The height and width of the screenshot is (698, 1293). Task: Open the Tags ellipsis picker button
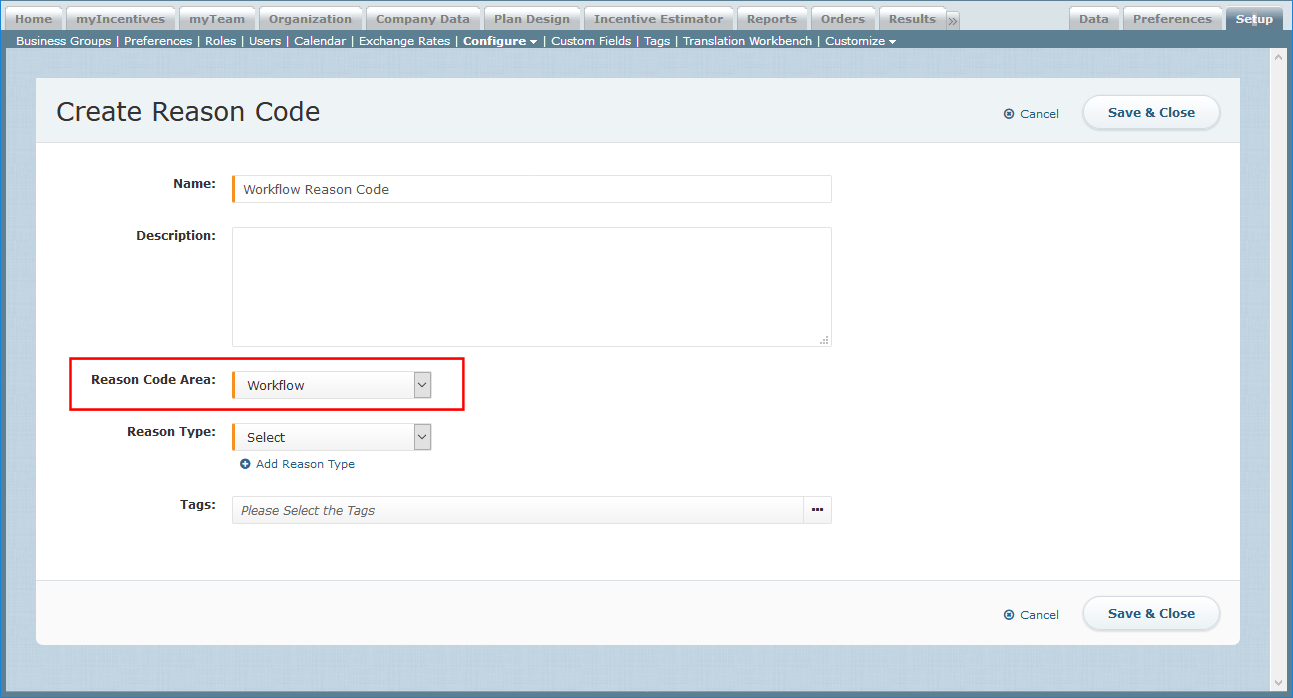pyautogui.click(x=817, y=510)
